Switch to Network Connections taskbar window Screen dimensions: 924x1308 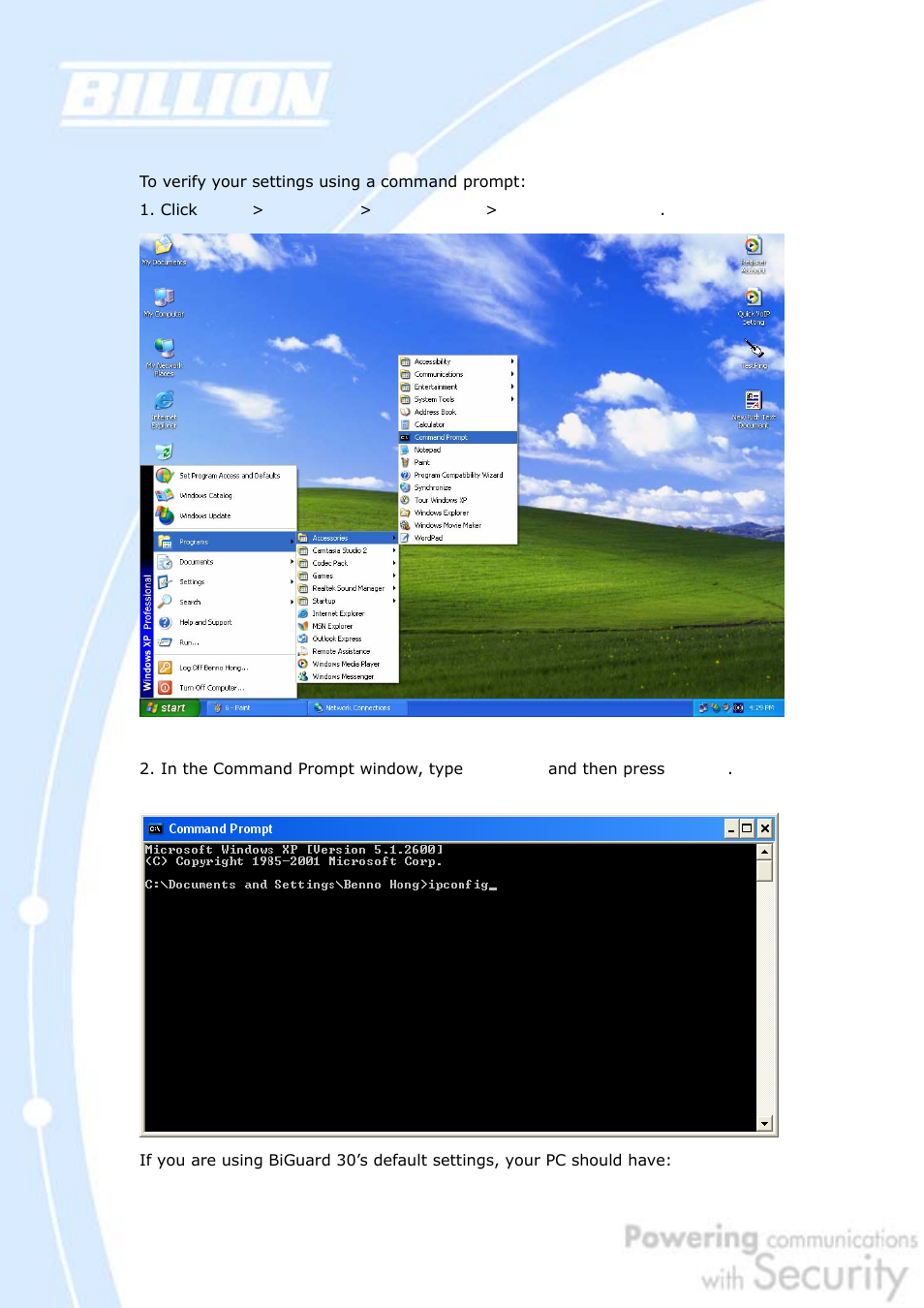click(356, 708)
